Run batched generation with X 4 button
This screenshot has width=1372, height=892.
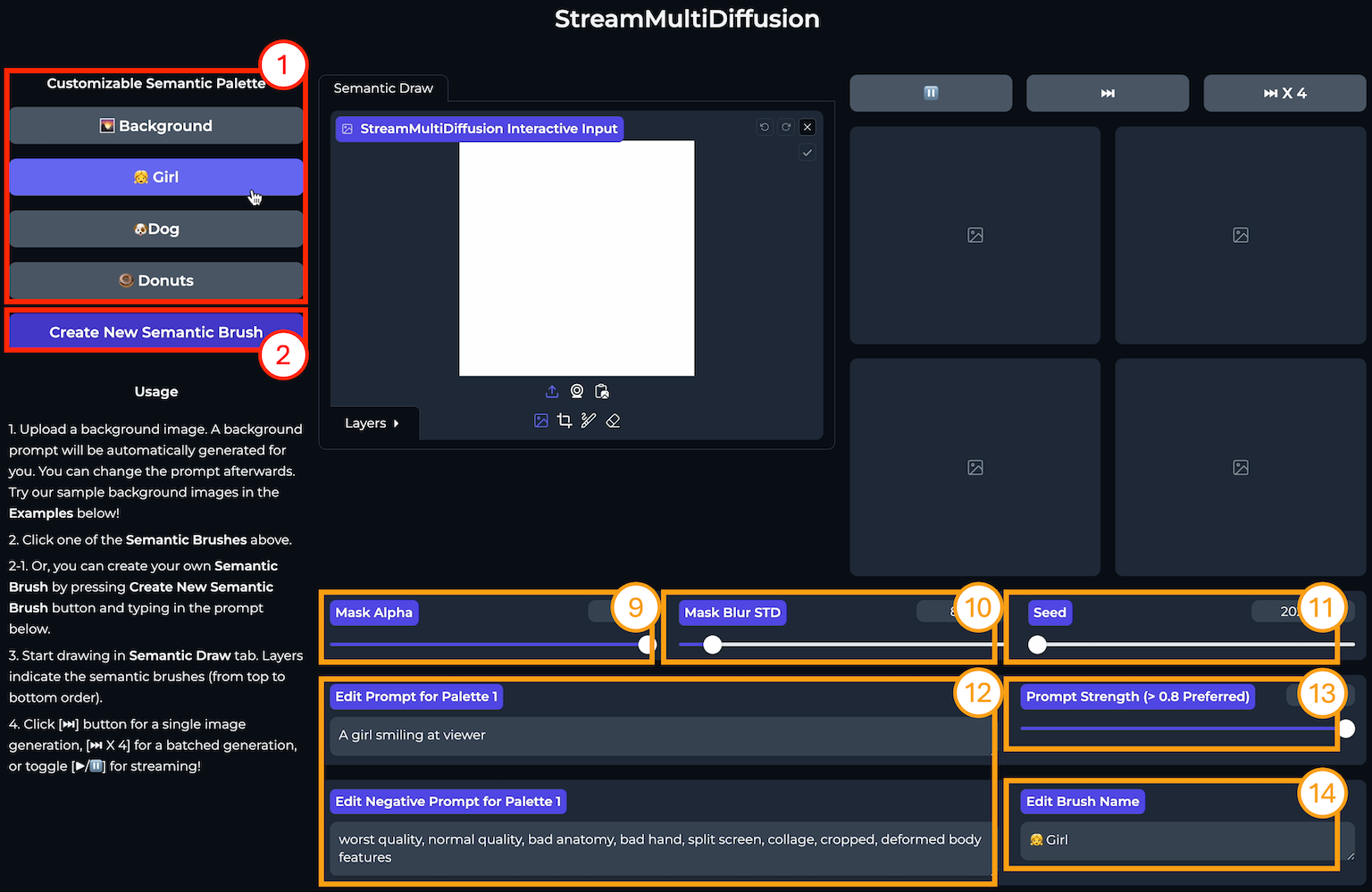point(1284,93)
